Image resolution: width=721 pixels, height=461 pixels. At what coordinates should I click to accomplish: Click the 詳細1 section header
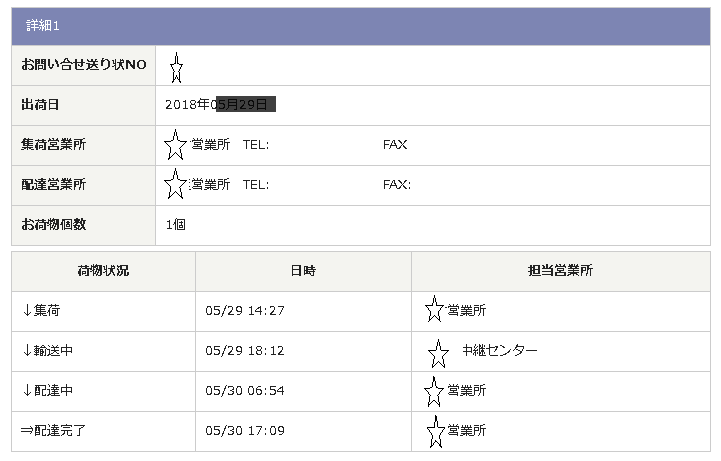pos(43,25)
